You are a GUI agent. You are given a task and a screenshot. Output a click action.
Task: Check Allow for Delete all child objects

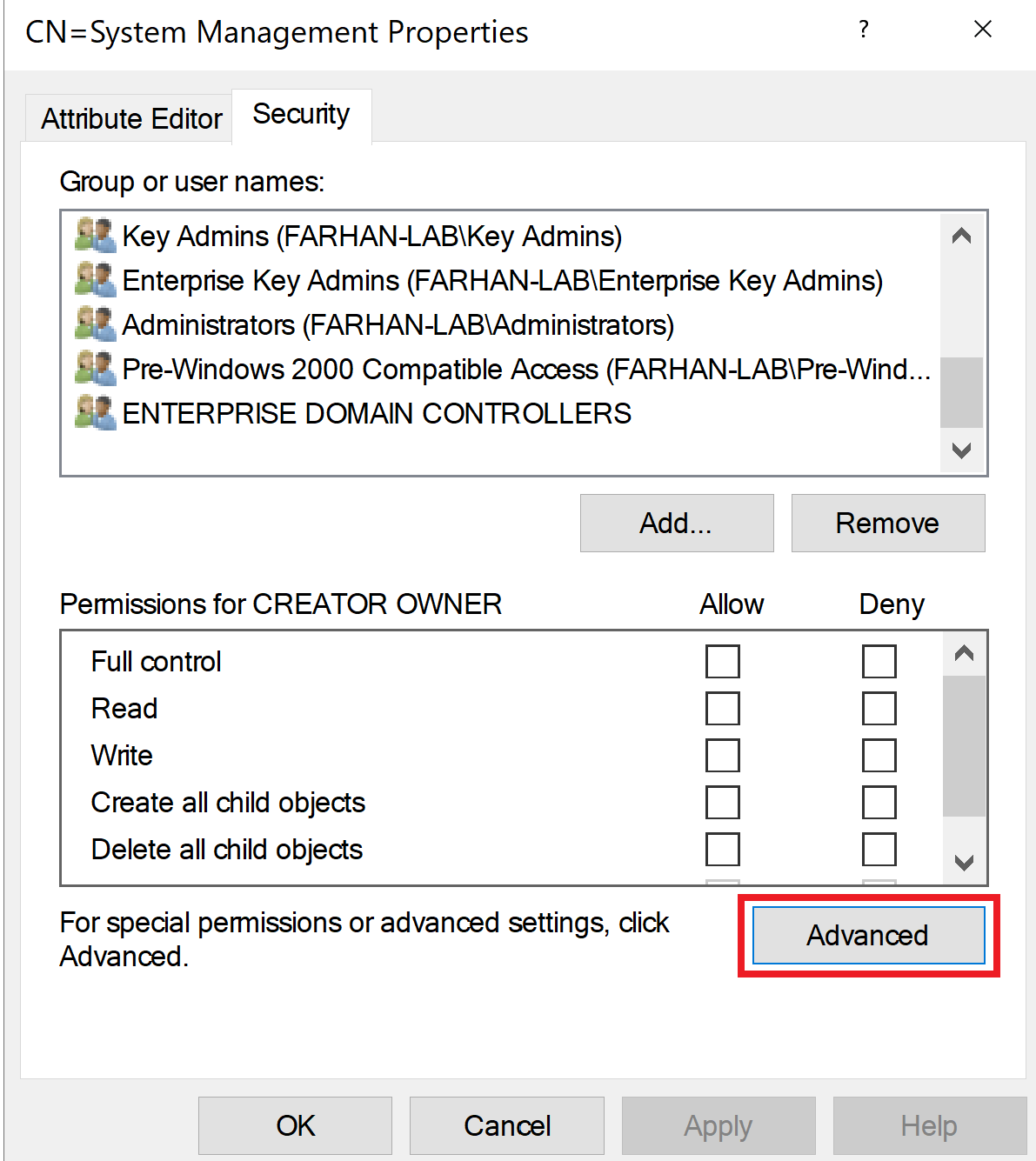point(722,850)
